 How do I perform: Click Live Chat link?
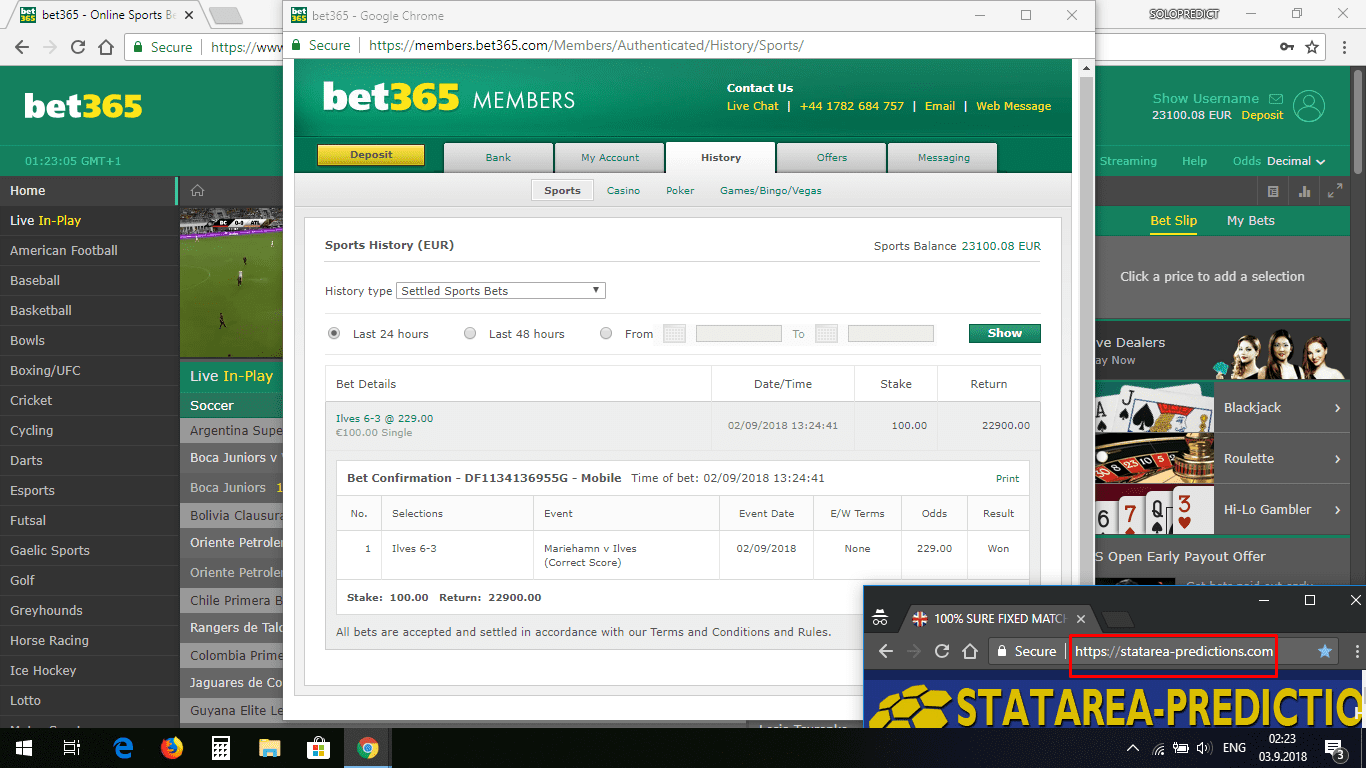752,106
